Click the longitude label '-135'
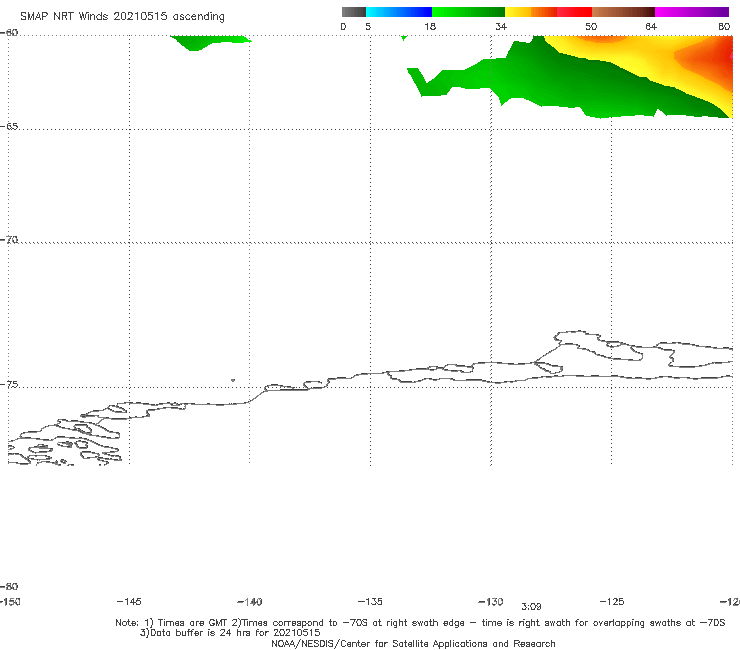740x650 pixels. coord(370,602)
